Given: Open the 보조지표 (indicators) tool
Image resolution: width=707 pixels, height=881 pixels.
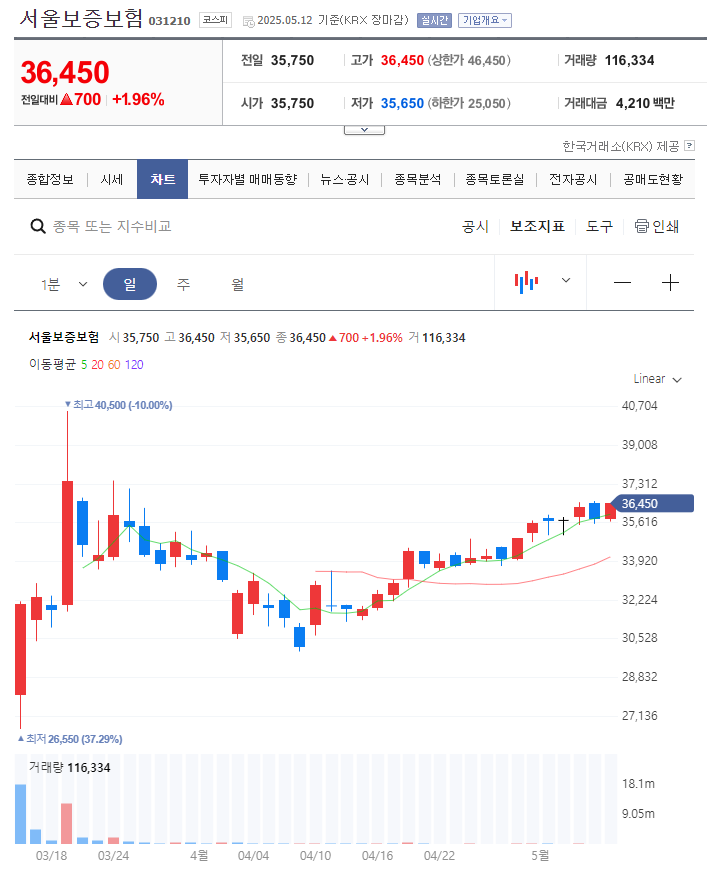Looking at the screenshot, I should tap(537, 227).
